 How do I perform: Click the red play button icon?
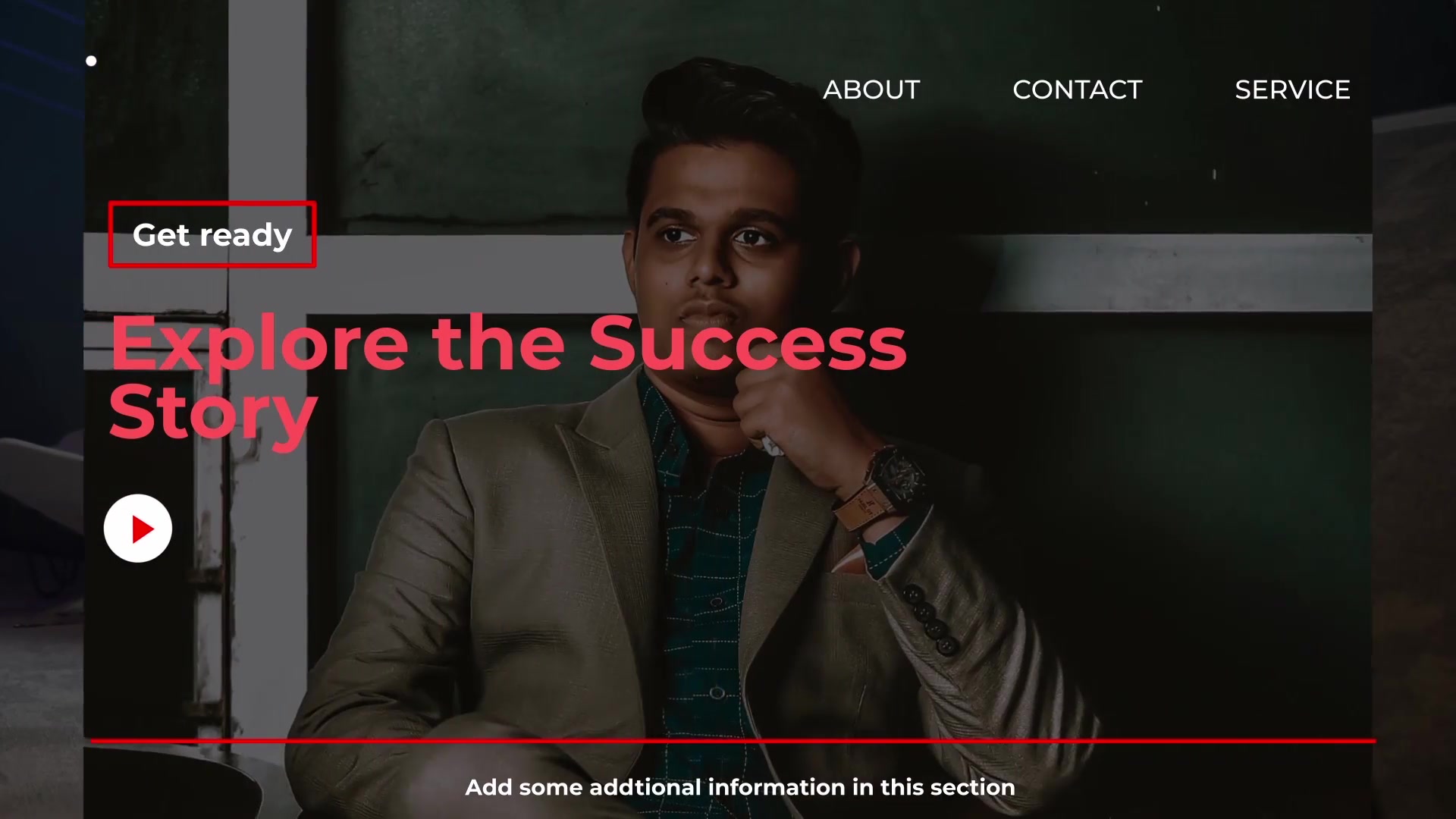tap(138, 529)
